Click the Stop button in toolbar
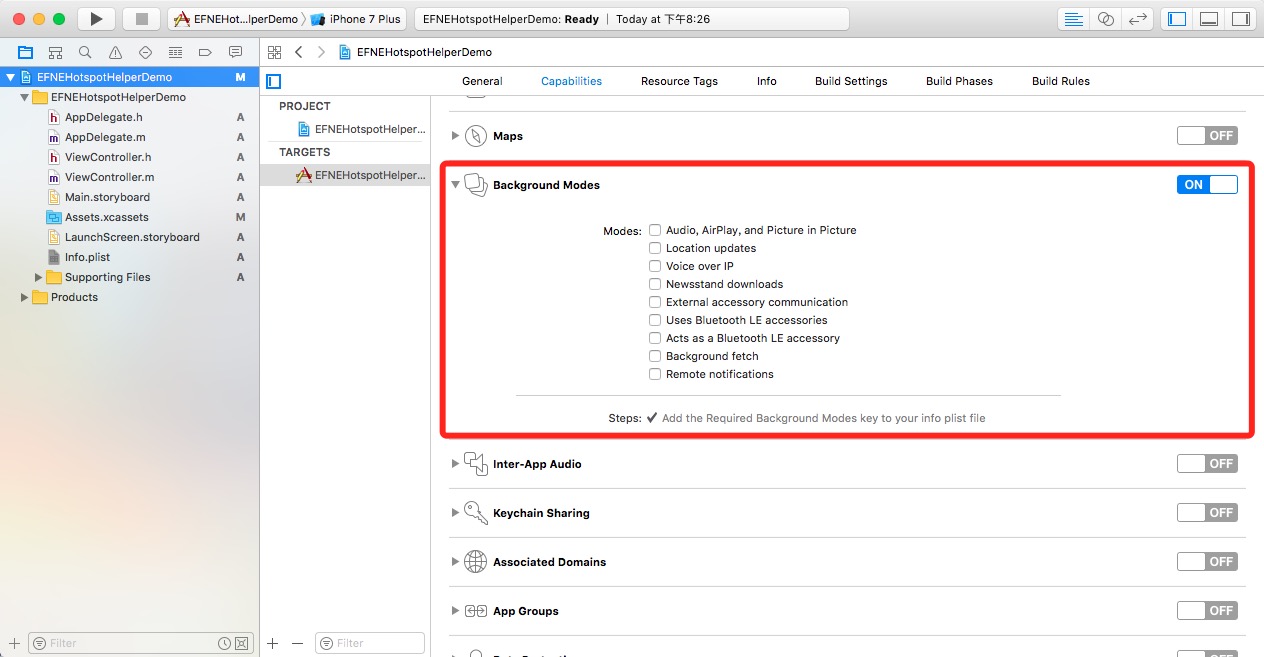 [141, 19]
